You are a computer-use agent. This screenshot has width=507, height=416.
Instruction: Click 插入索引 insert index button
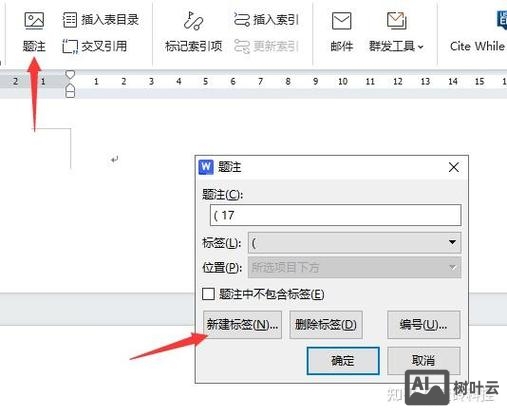(266, 20)
